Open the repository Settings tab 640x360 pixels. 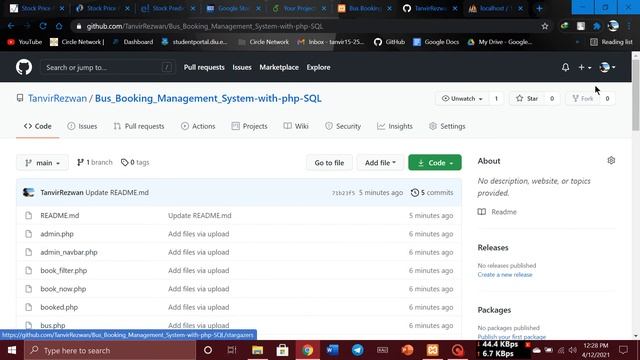(447, 126)
